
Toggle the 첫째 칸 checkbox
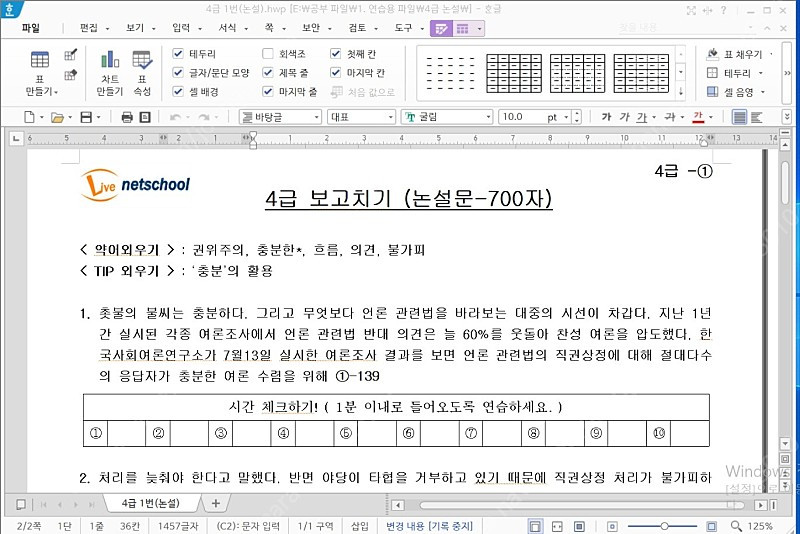tap(335, 53)
